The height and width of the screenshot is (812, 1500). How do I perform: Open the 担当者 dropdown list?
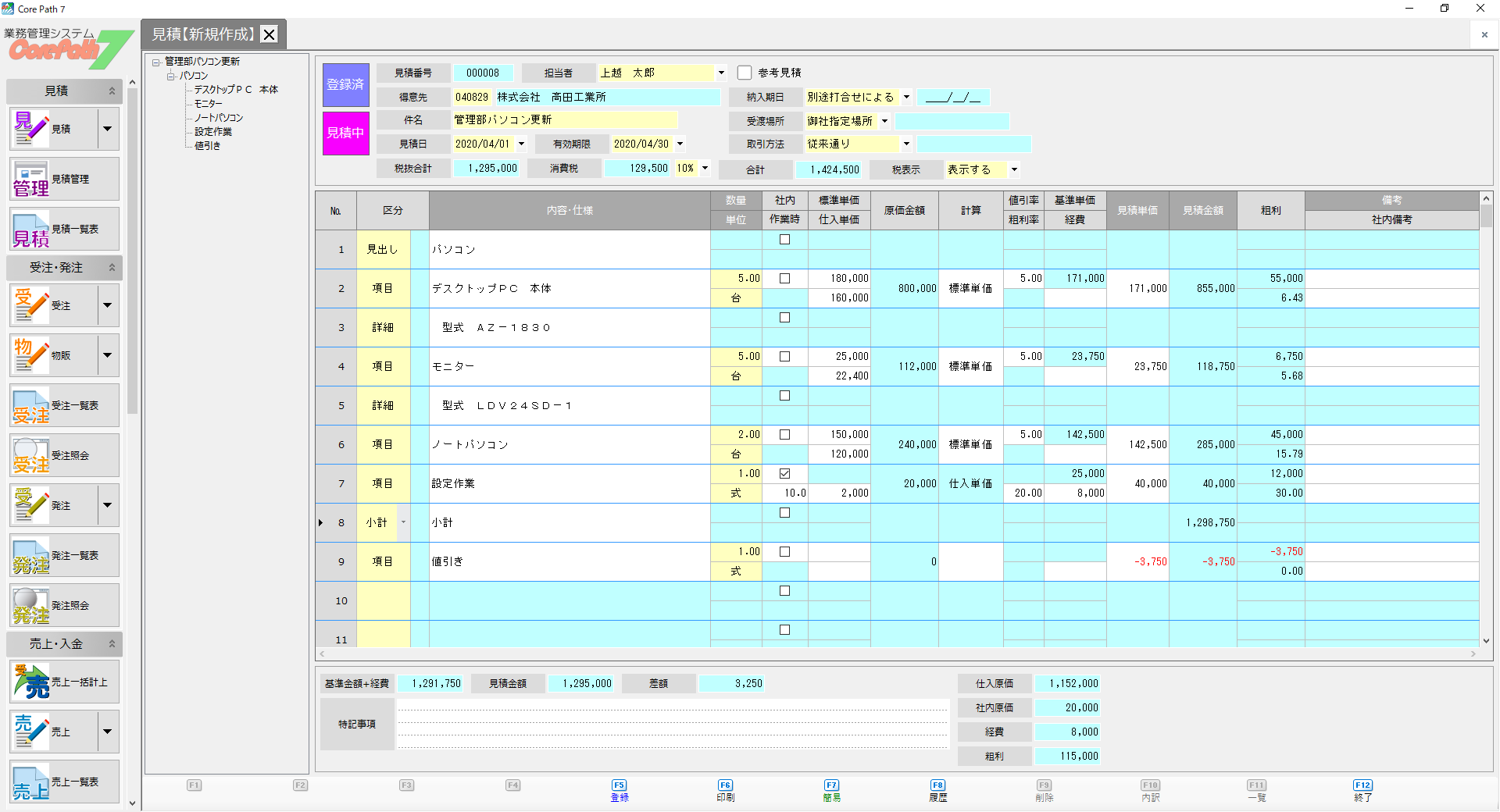tap(721, 73)
